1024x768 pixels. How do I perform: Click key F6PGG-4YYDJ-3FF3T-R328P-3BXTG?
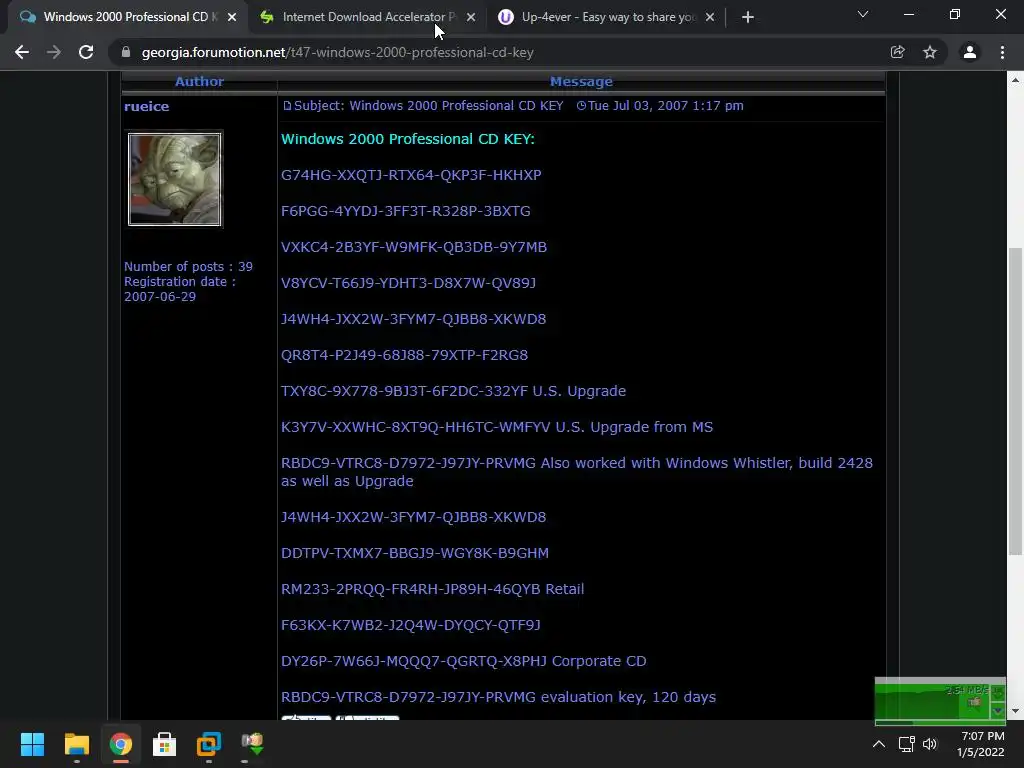[406, 211]
